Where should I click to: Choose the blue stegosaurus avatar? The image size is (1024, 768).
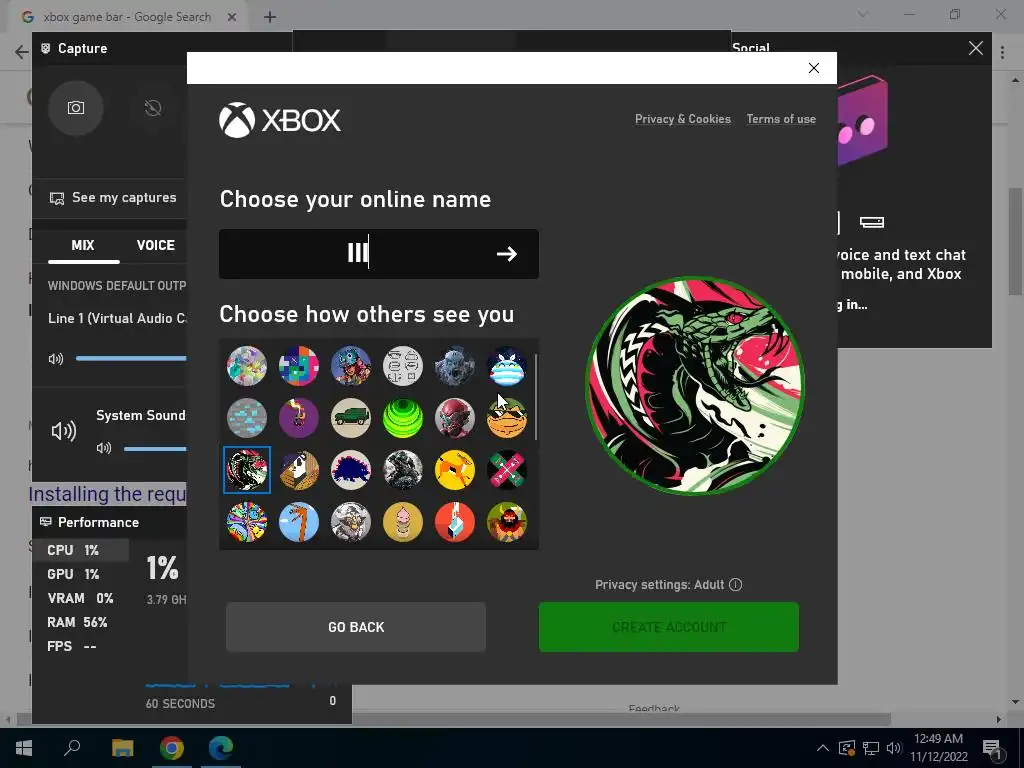pos(351,470)
